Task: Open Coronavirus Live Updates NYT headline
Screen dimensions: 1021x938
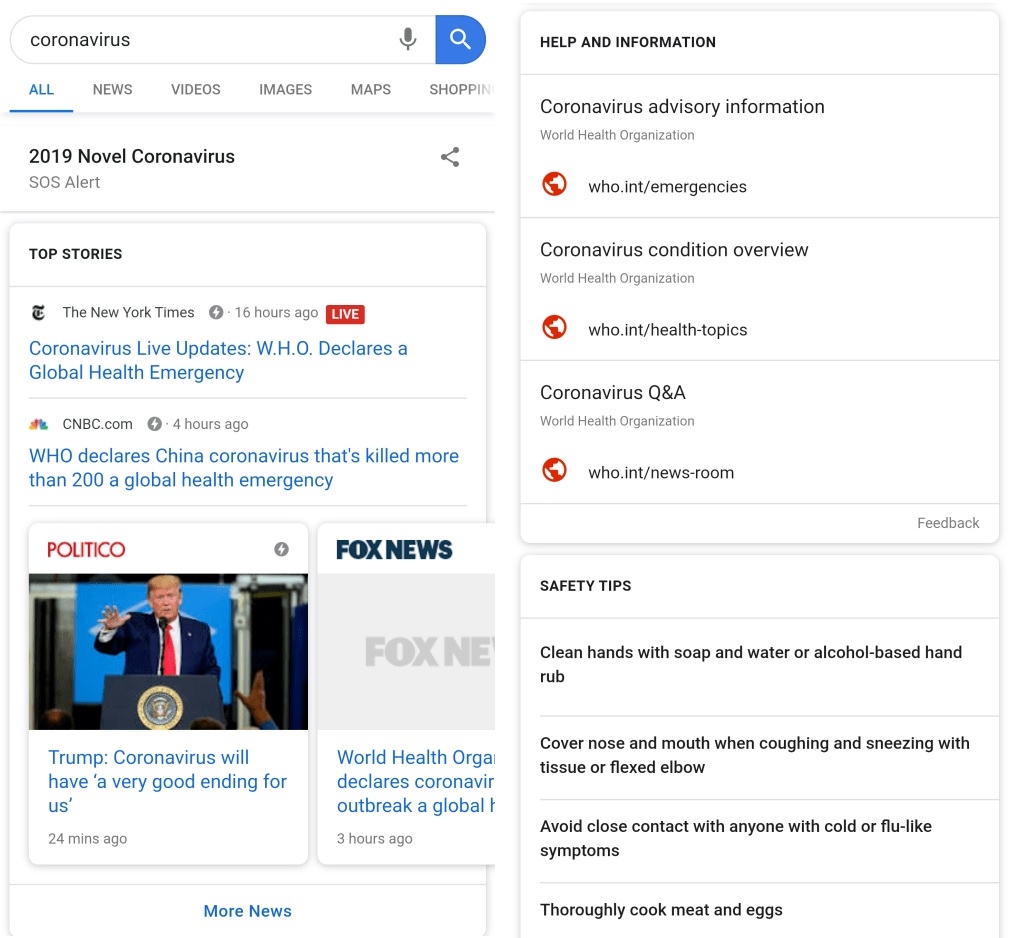Action: 218,360
